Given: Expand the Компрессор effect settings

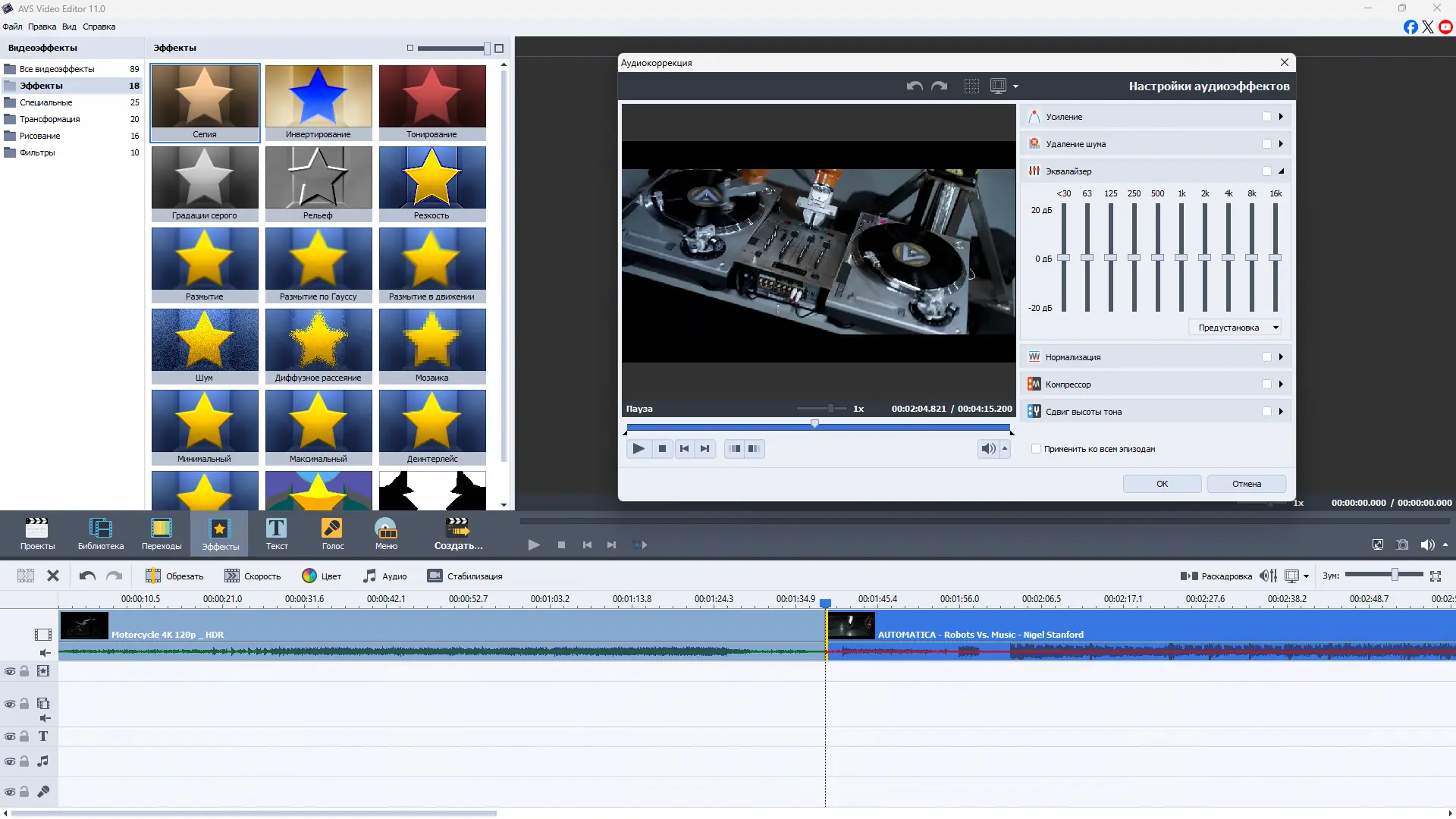Looking at the screenshot, I should [x=1281, y=384].
